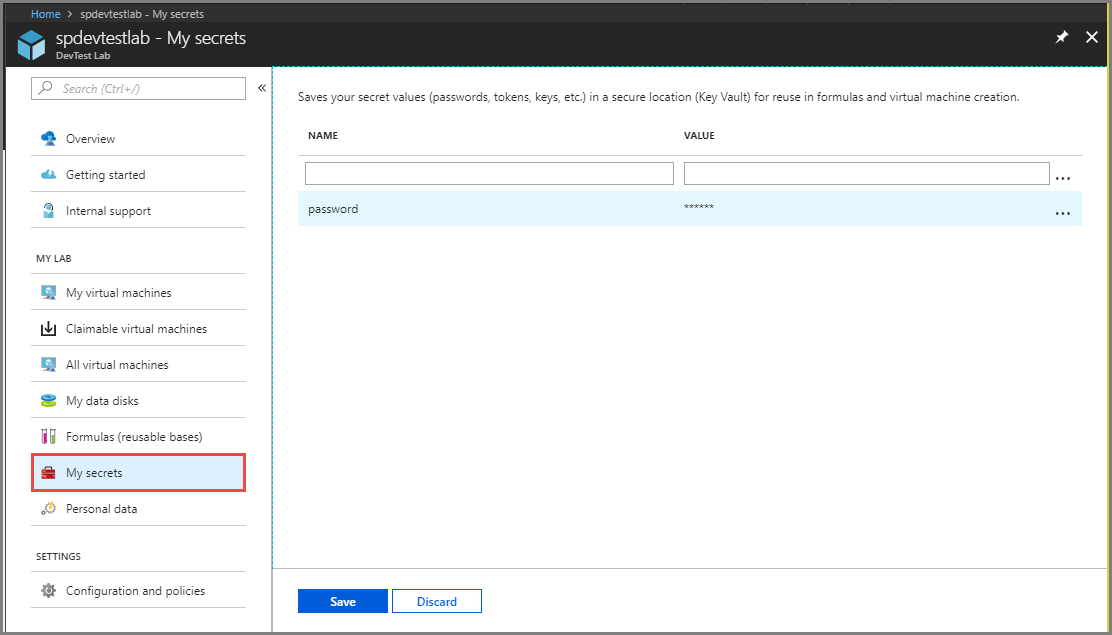Select My virtual machines in the sidebar
1112x635 pixels.
(118, 292)
